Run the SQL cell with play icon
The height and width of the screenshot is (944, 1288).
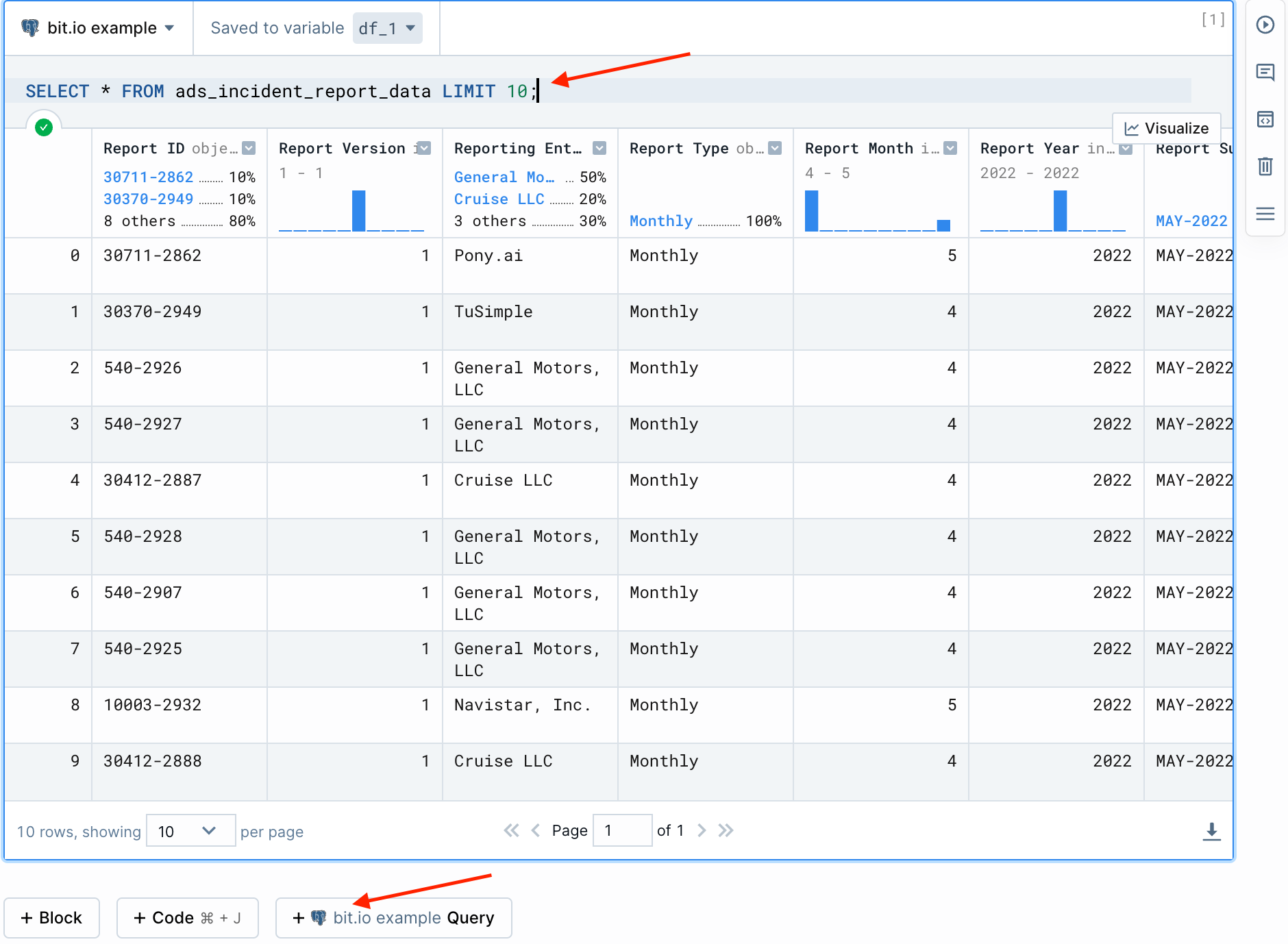click(x=1265, y=25)
